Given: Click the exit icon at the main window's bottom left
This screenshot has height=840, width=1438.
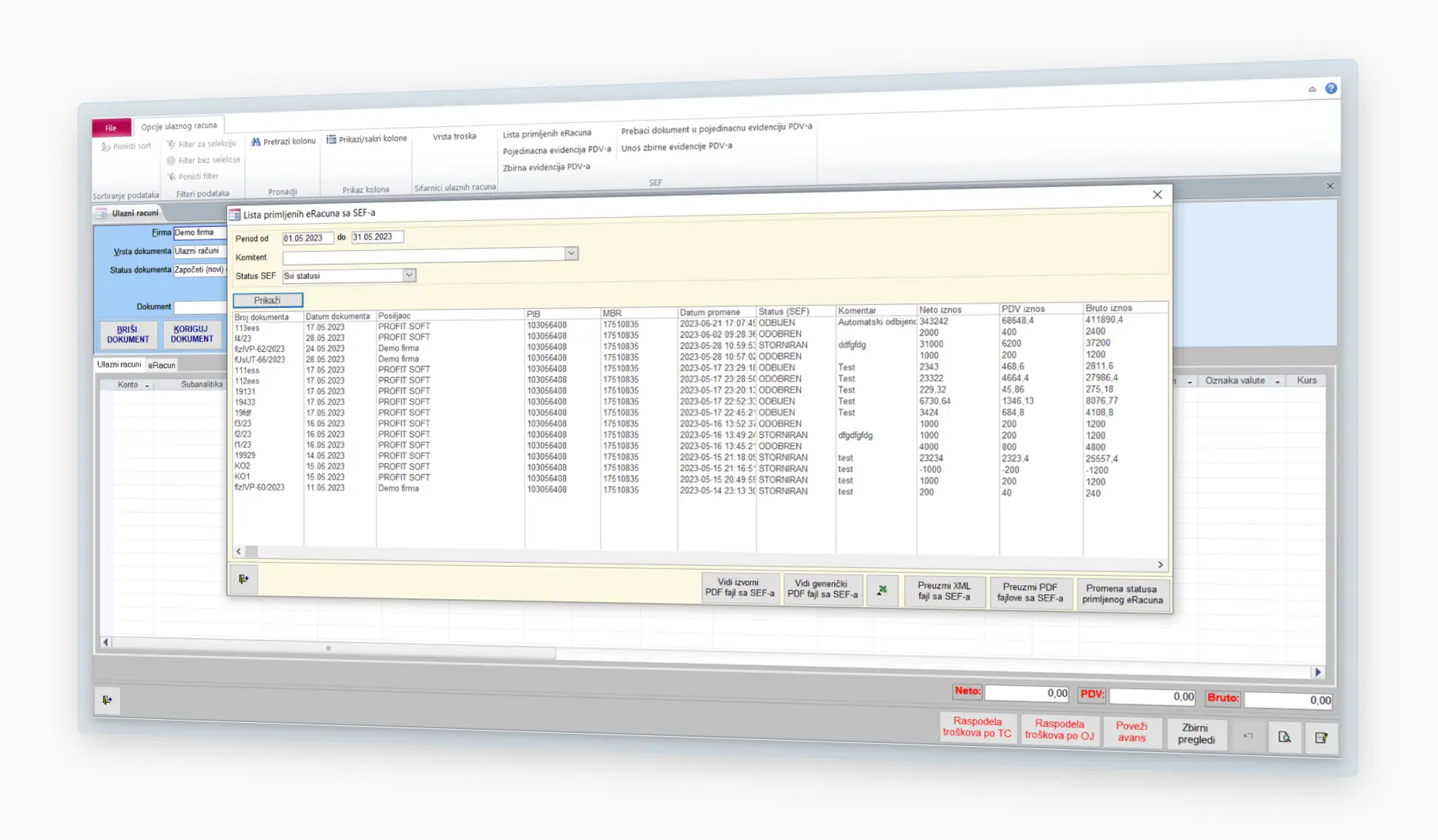Looking at the screenshot, I should click(107, 700).
